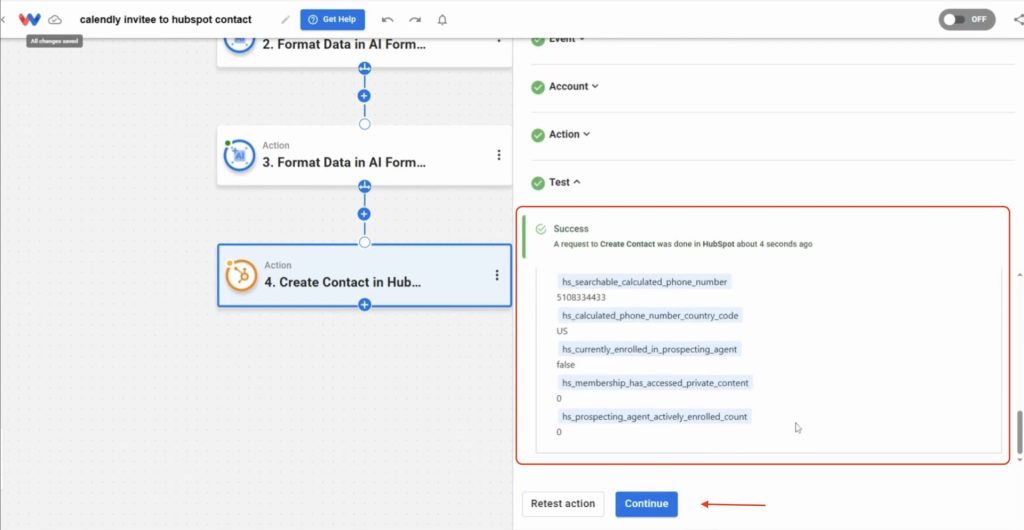
Task: Select step 2 Format Data in AI Formatter
Action: [x=364, y=52]
